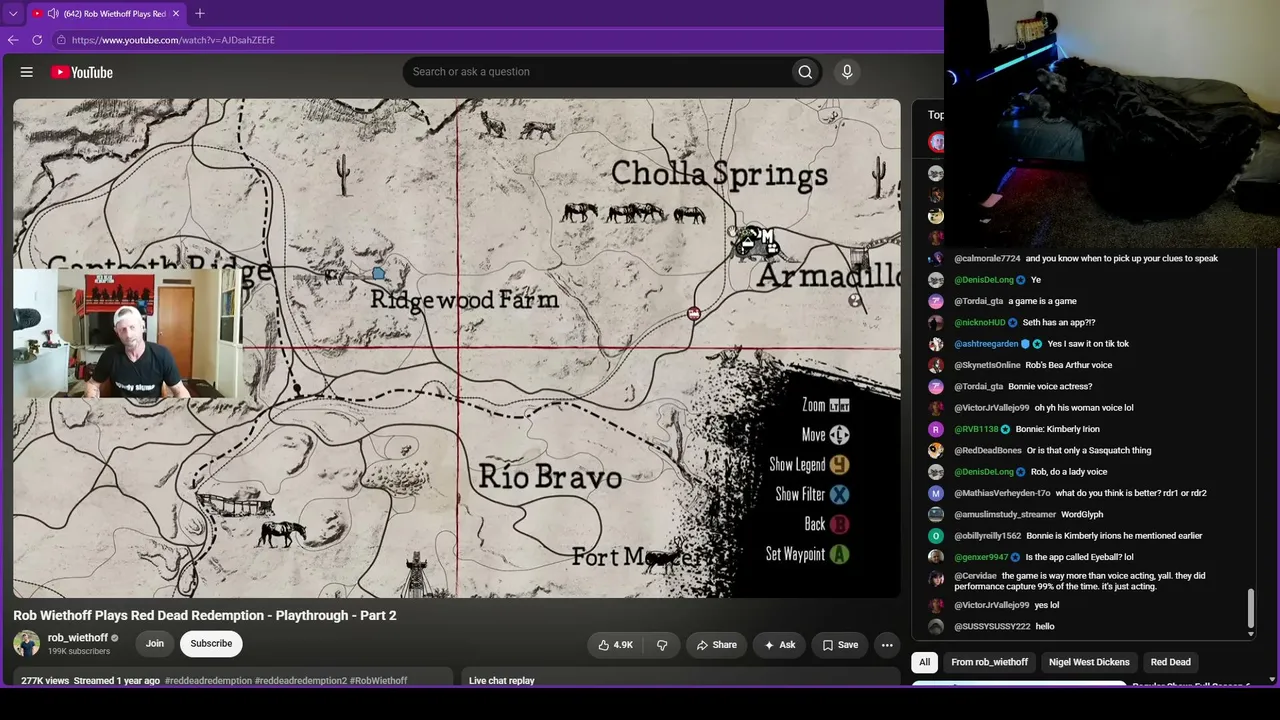Go back with browser back arrow
This screenshot has width=1280, height=720.
pyautogui.click(x=13, y=40)
